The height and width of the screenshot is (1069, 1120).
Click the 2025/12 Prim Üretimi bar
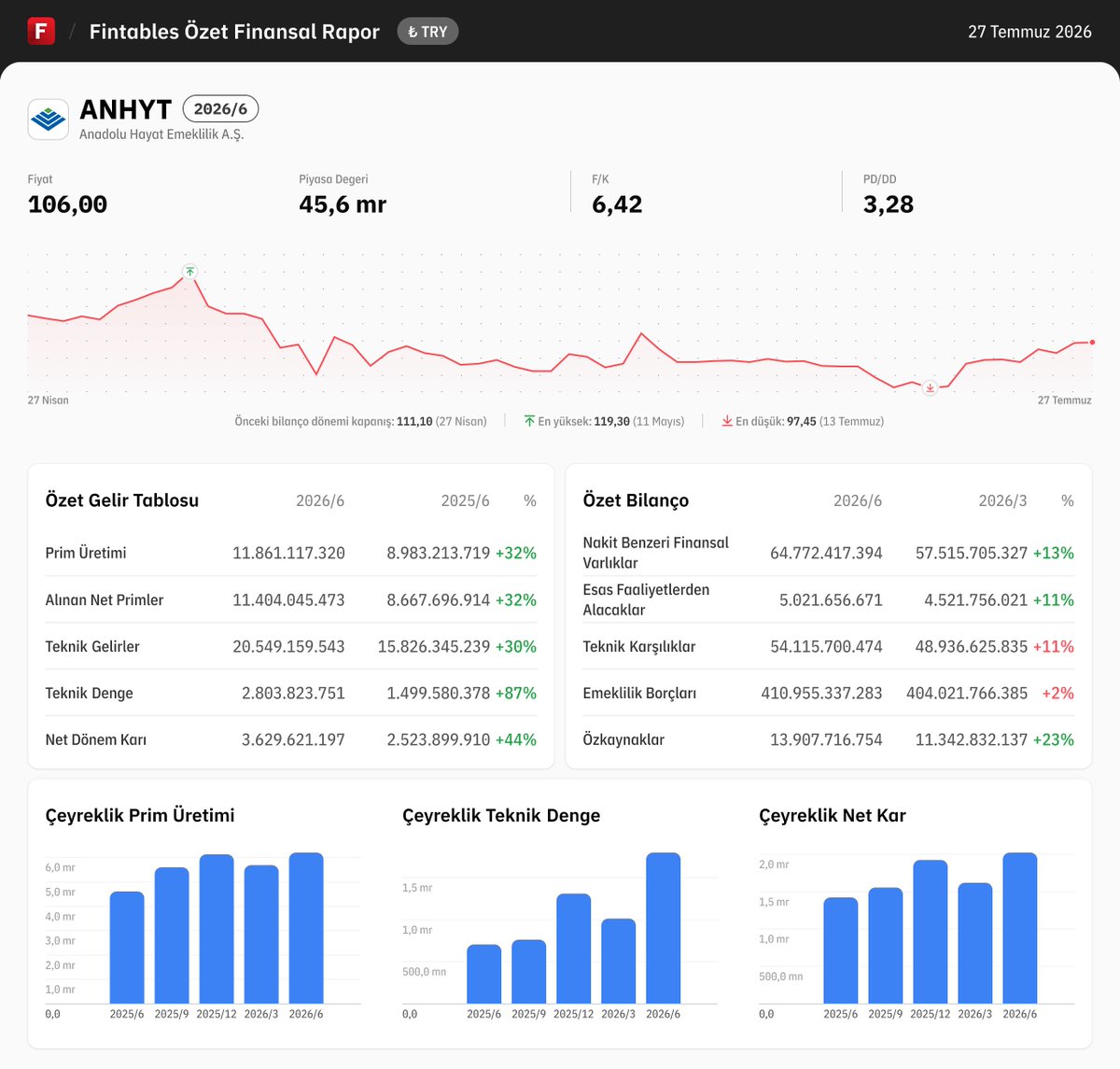pyautogui.click(x=217, y=929)
